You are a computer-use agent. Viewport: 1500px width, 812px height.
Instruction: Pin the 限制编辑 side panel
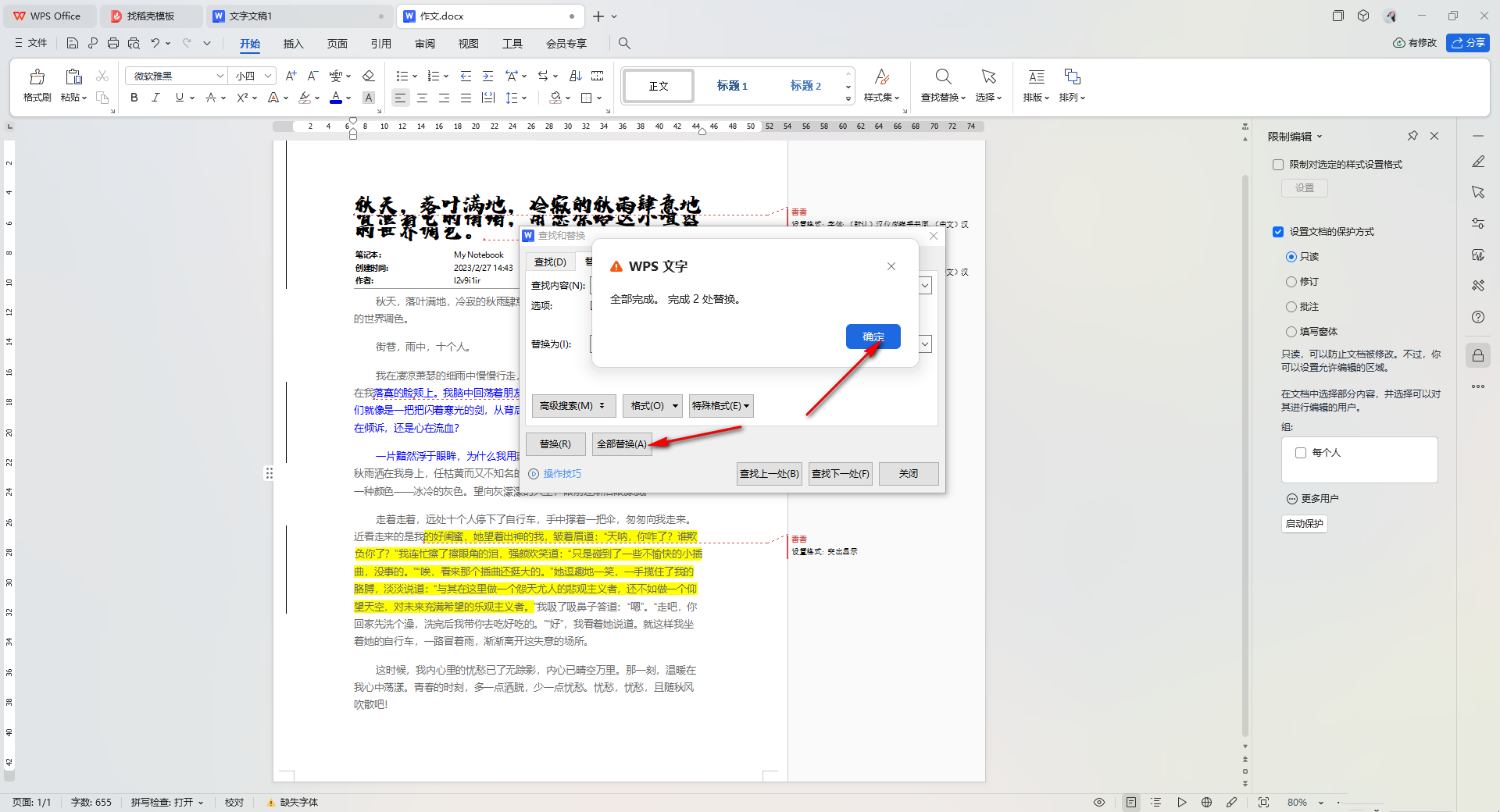point(1412,136)
